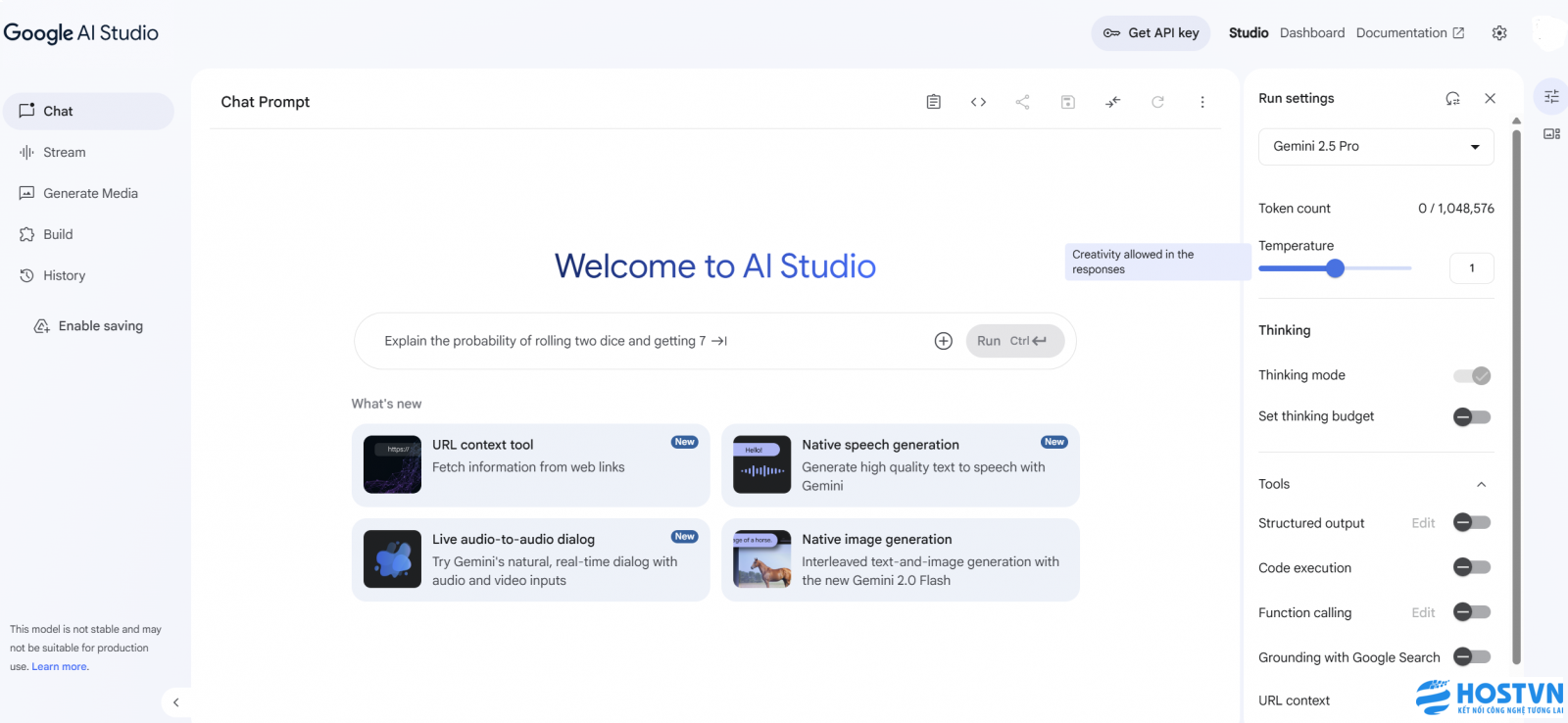The width and height of the screenshot is (1568, 723).
Task: Click the Temperature slider handle
Action: 1335,268
